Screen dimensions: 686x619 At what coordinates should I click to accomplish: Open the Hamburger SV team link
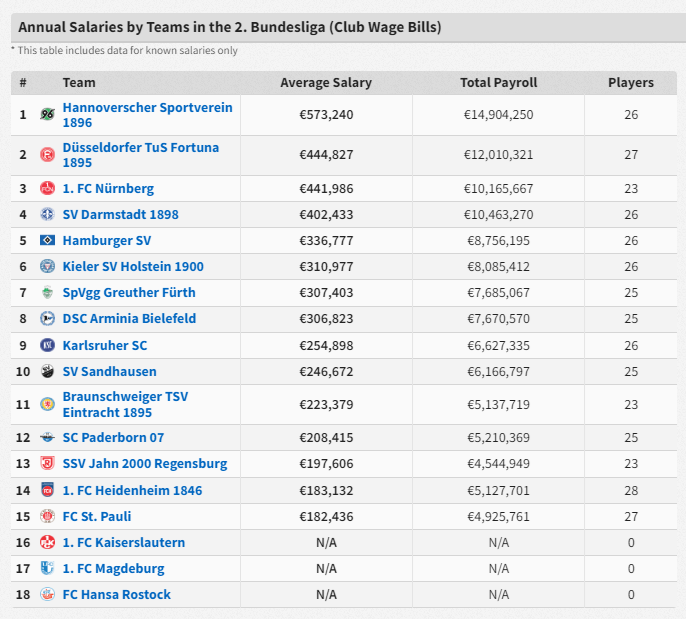pos(107,241)
